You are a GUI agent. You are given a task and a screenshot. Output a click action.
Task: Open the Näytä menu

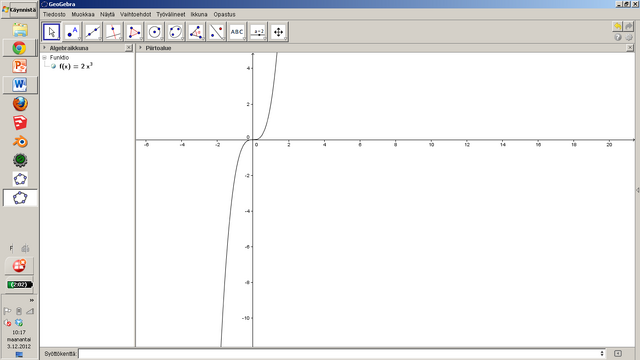[x=107, y=14]
